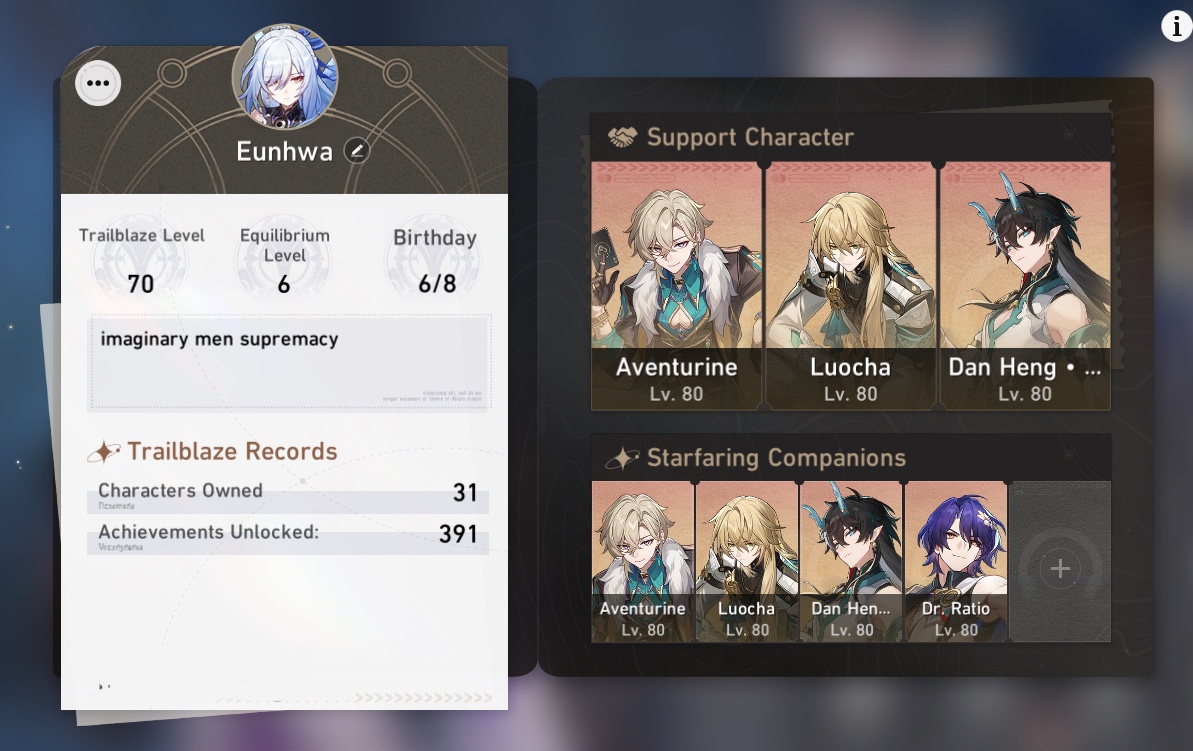Viewport: 1193px width, 751px height.
Task: Click the Trailblaze Level 70 badge
Action: [142, 262]
